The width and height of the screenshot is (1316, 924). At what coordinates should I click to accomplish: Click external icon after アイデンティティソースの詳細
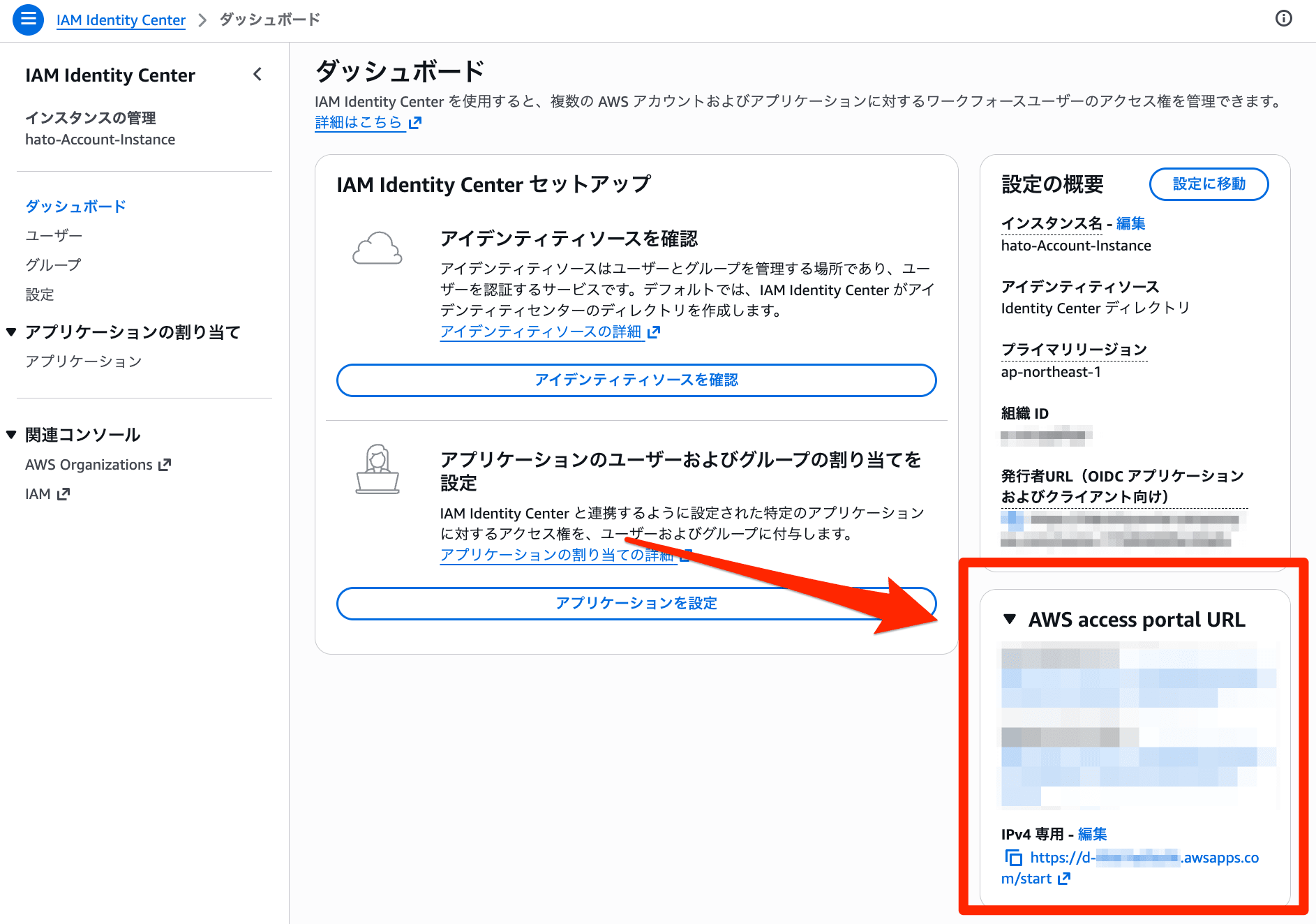click(x=653, y=332)
